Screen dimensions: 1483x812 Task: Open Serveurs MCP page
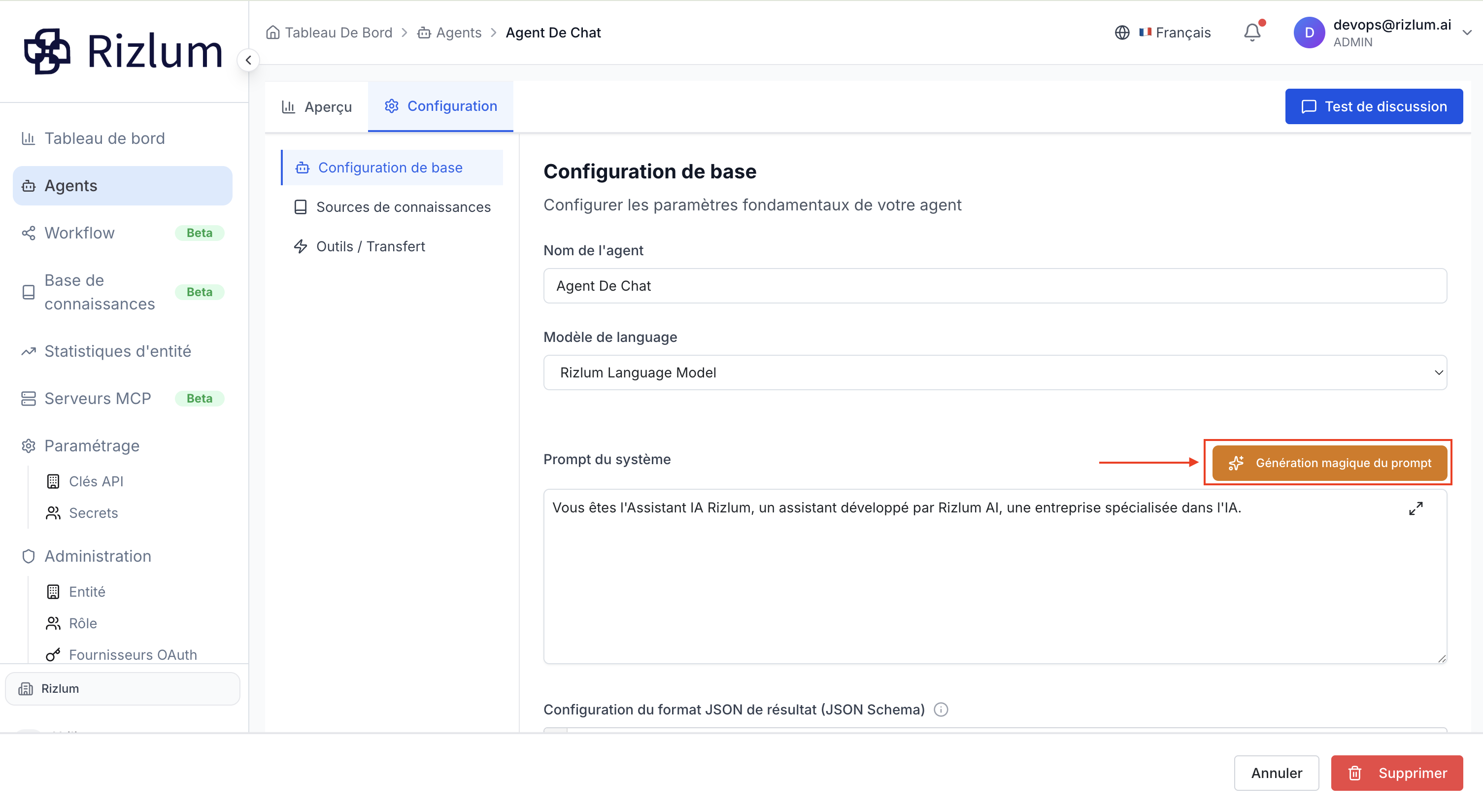123,399
